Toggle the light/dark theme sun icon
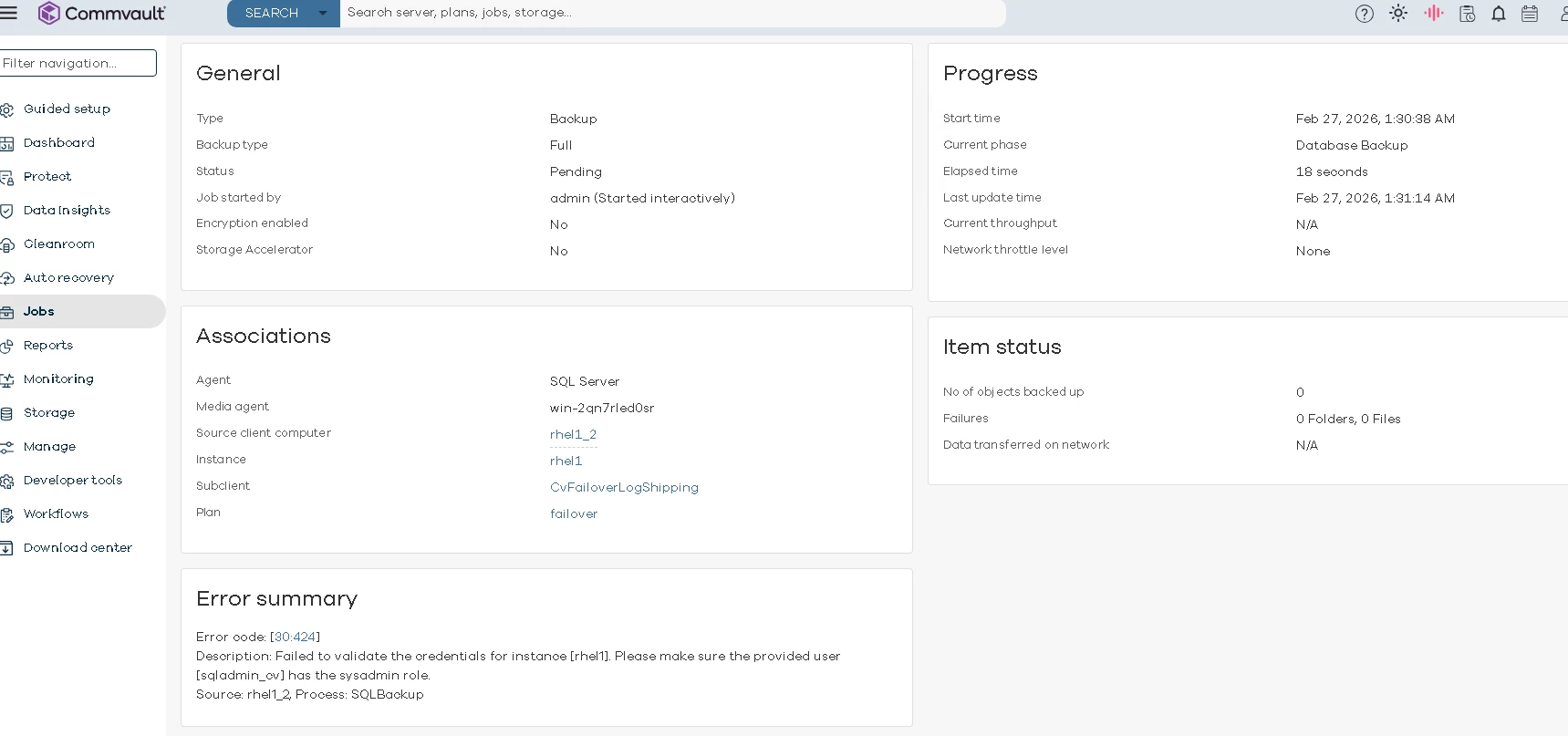This screenshot has width=1568, height=736. coord(1398,14)
